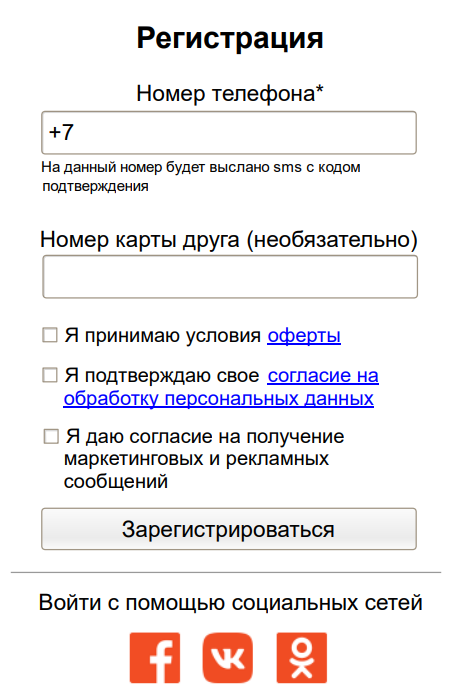
Task: Tick the 'Я принимаю условия оферты' checkbox
Action: coord(50,335)
